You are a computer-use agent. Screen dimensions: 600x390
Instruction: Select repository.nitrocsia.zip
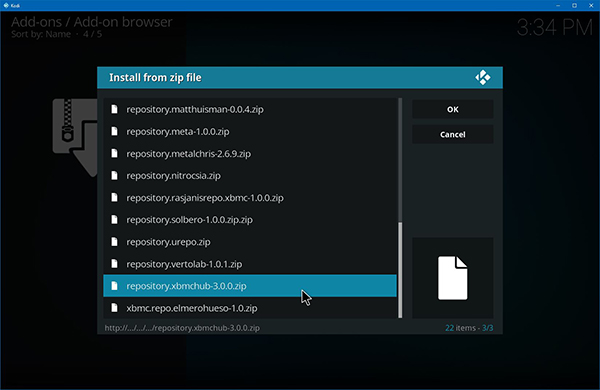pos(250,176)
